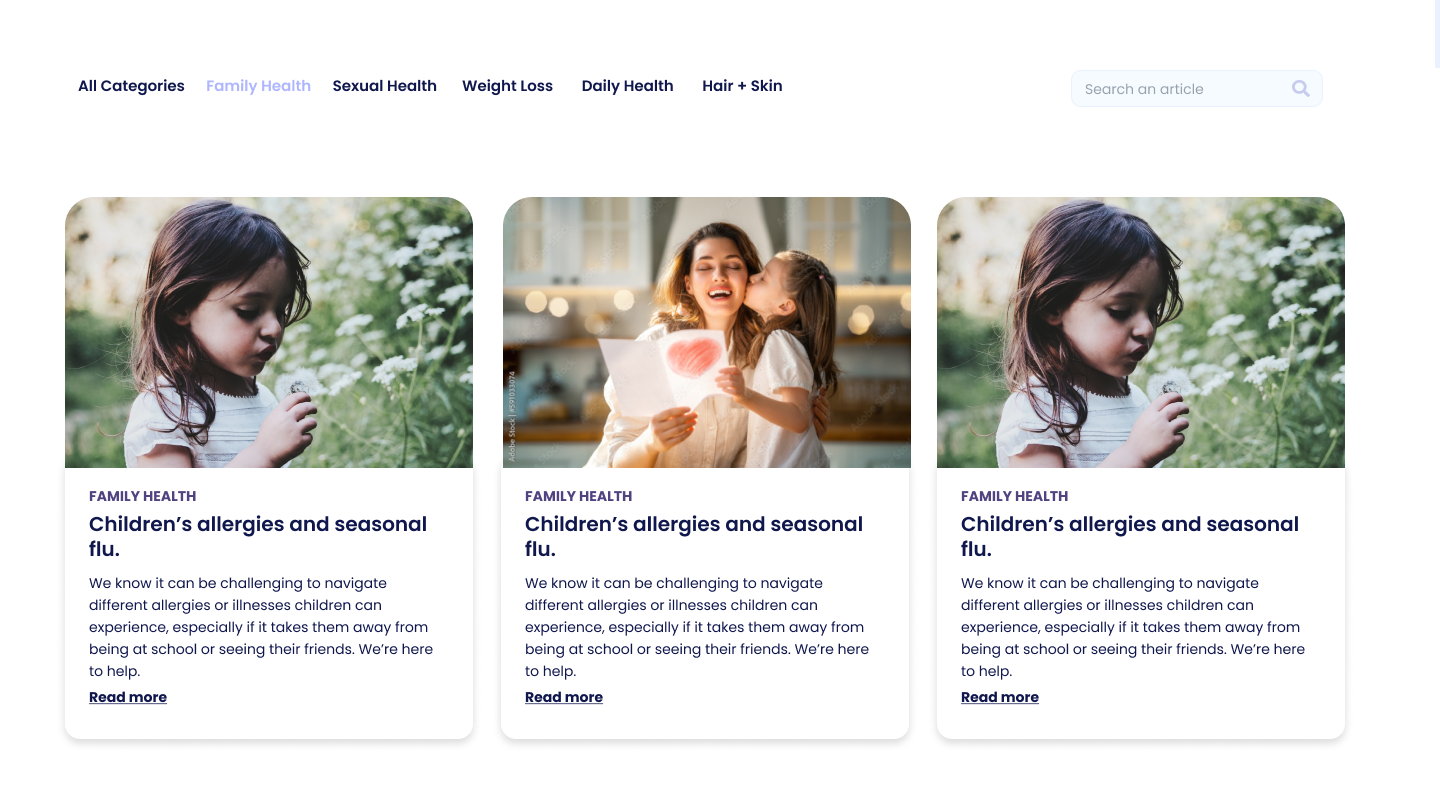Select third card's article headline
This screenshot has height=810, width=1440.
(1130, 536)
